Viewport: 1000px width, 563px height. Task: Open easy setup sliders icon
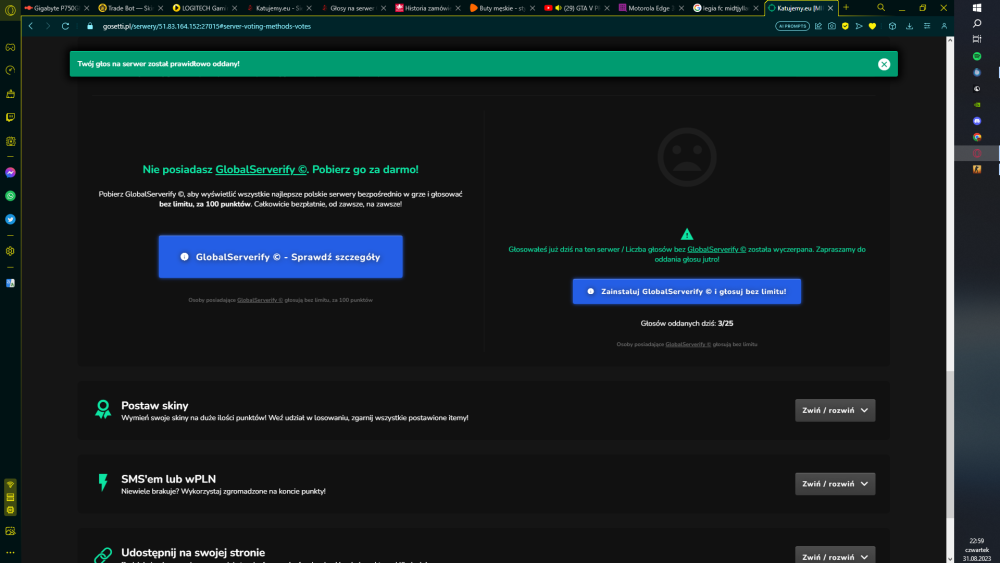927,26
